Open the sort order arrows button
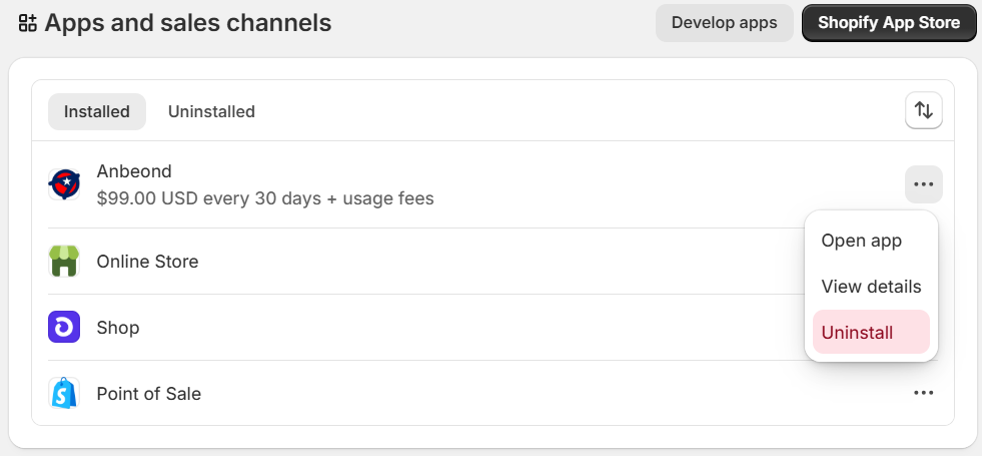 coord(923,111)
